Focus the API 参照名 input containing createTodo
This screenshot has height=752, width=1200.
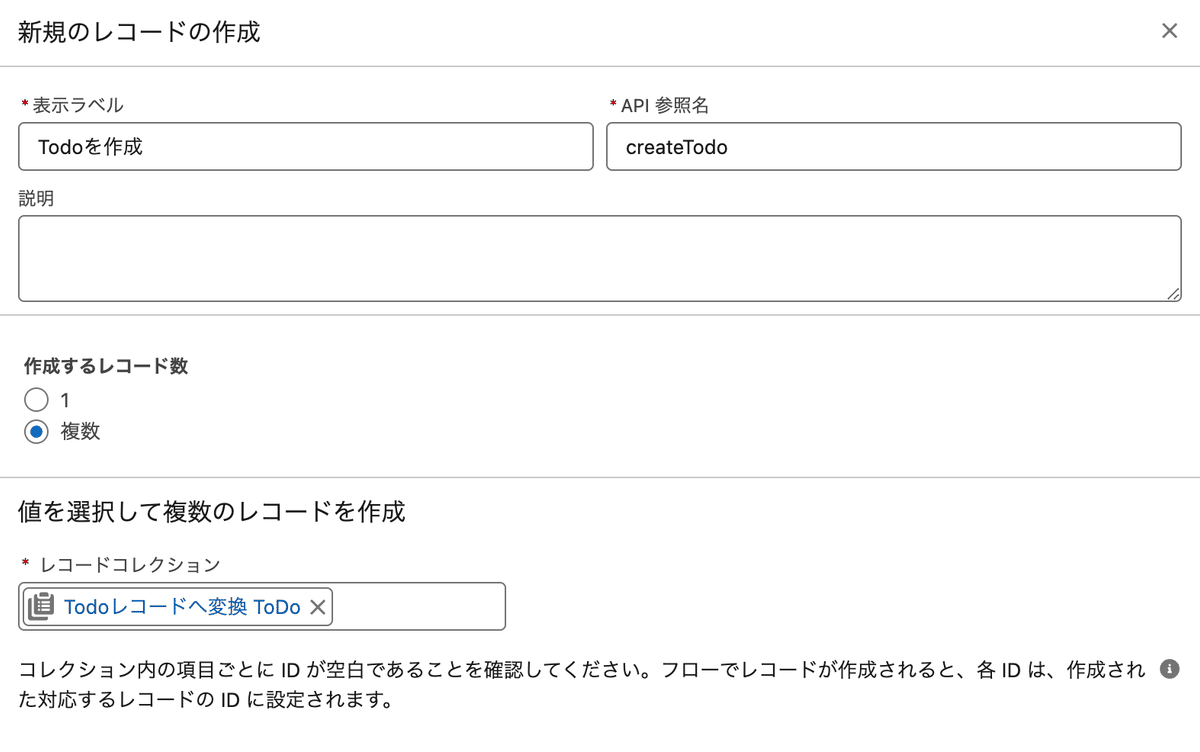(x=894, y=147)
